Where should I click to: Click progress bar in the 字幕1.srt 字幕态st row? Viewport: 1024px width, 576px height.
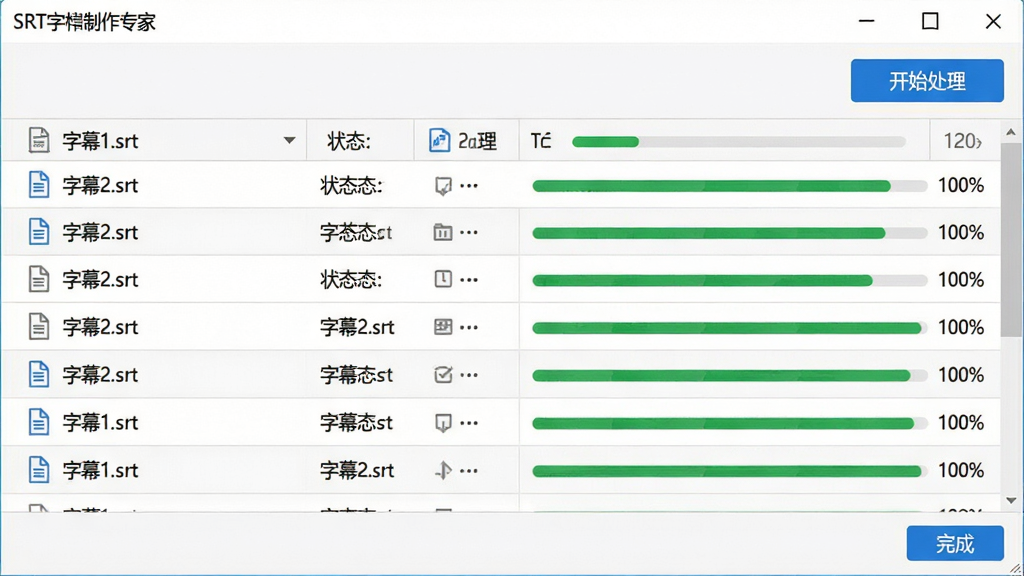click(729, 424)
